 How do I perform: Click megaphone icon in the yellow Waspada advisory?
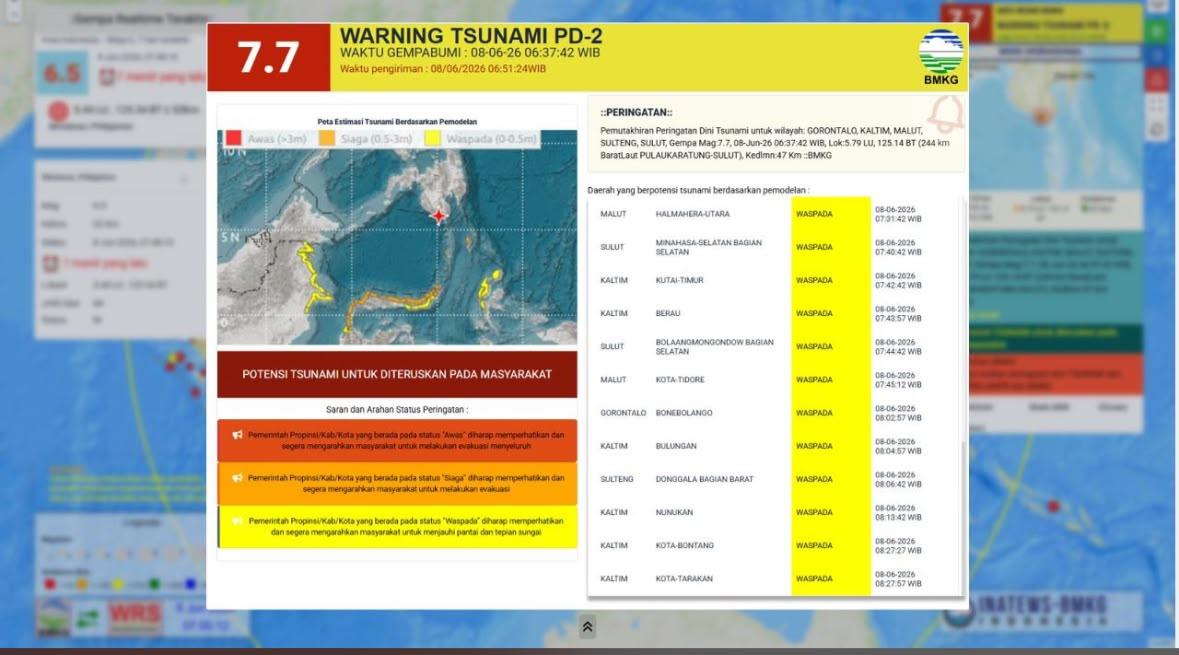(x=238, y=520)
